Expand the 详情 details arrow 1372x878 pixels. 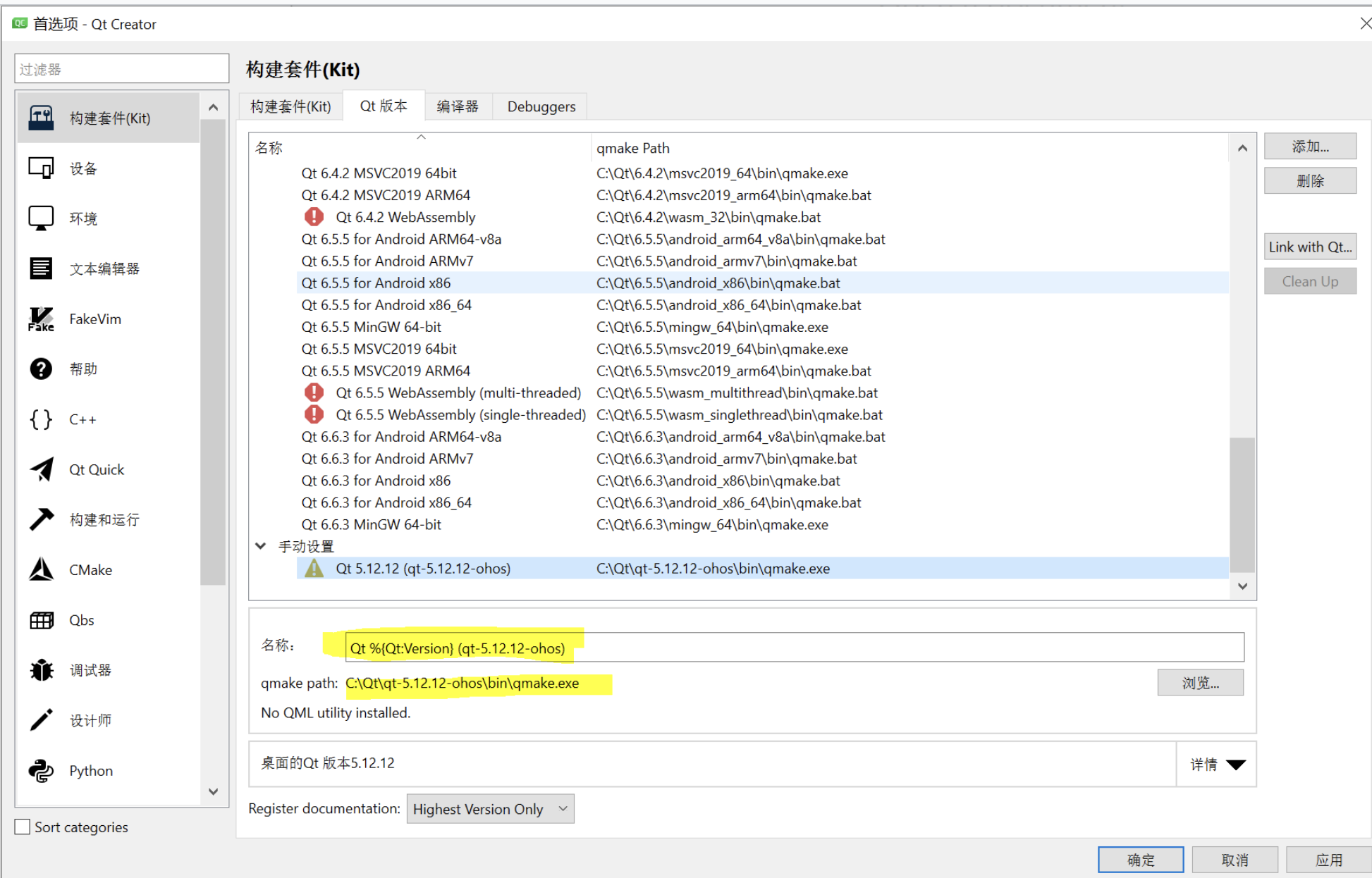pos(1235,765)
